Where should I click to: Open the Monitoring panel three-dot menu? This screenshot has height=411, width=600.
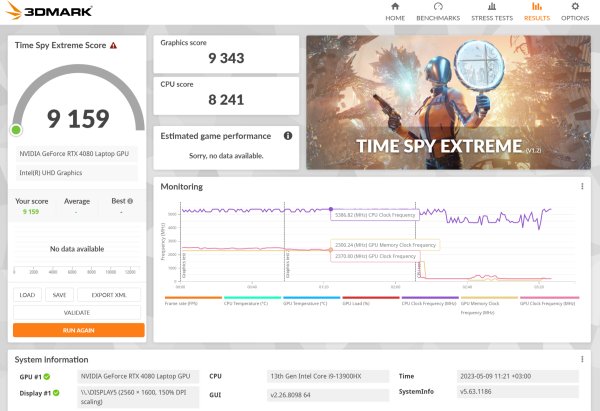582,186
